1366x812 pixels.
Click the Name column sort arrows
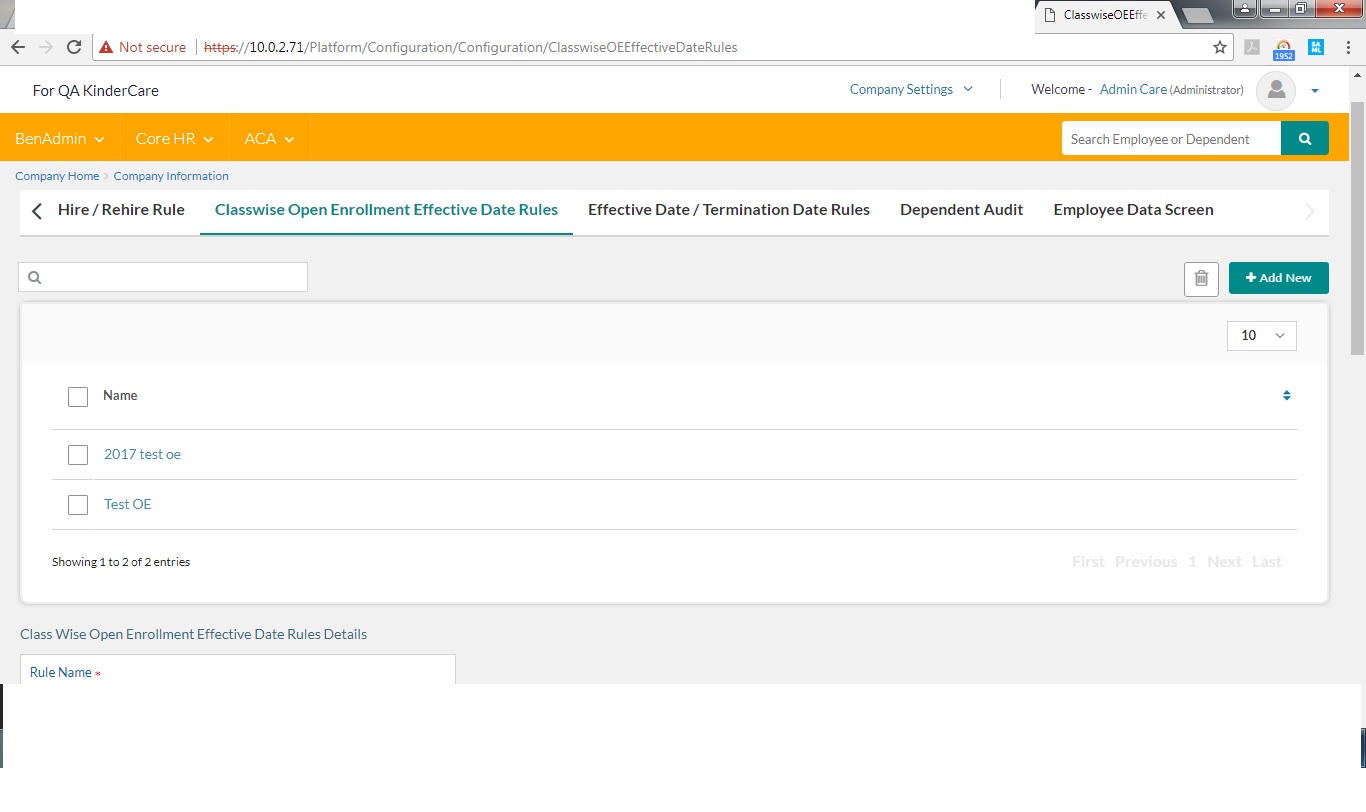(x=1286, y=396)
